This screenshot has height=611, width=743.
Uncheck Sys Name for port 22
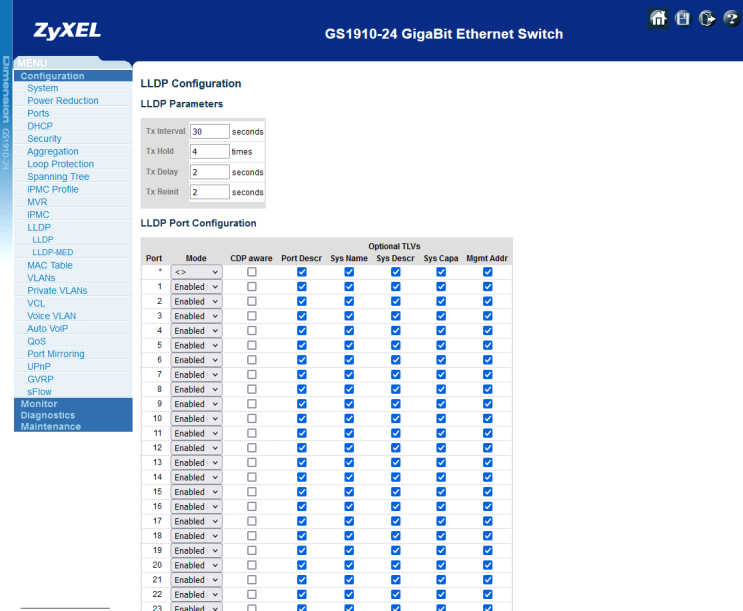click(x=349, y=595)
